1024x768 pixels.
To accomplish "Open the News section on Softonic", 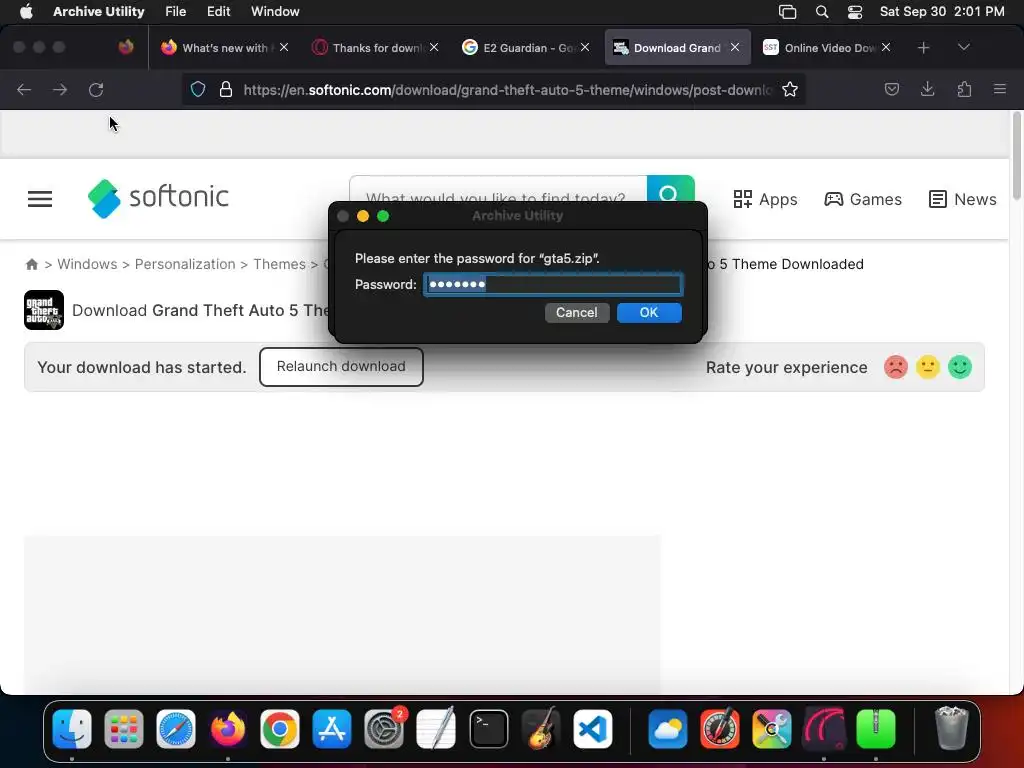I will point(963,199).
